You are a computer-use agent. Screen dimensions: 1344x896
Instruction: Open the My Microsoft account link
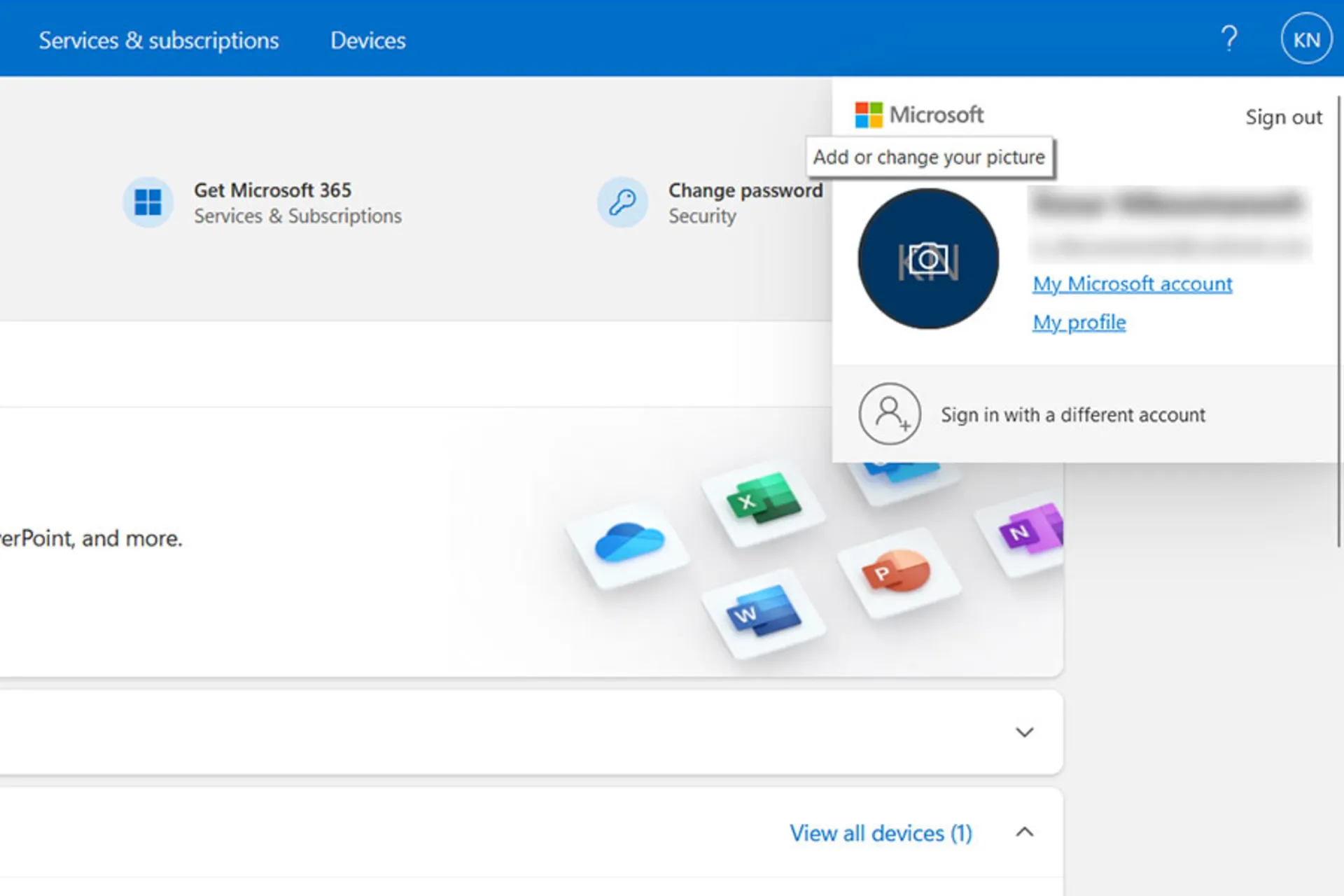(1132, 284)
